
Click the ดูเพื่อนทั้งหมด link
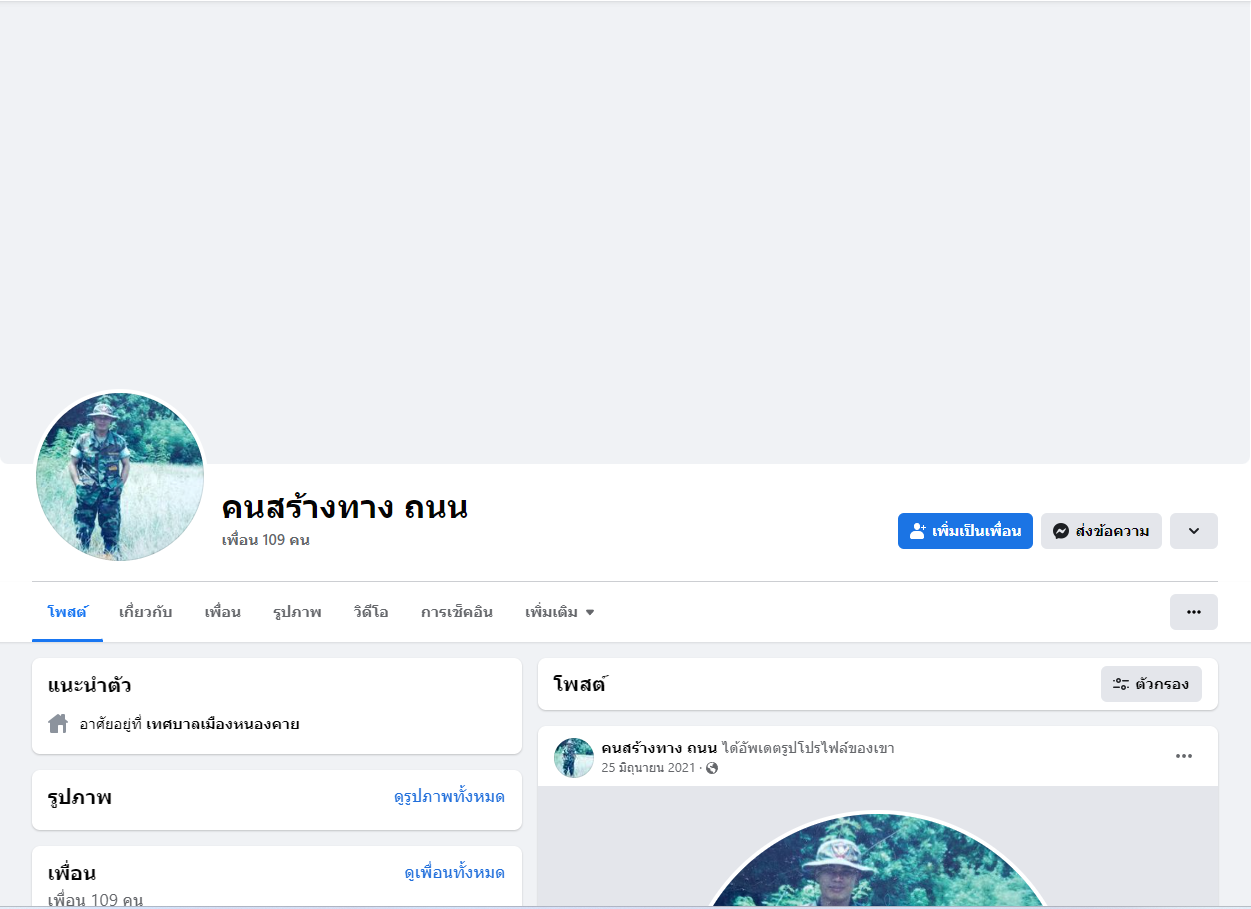point(454,873)
